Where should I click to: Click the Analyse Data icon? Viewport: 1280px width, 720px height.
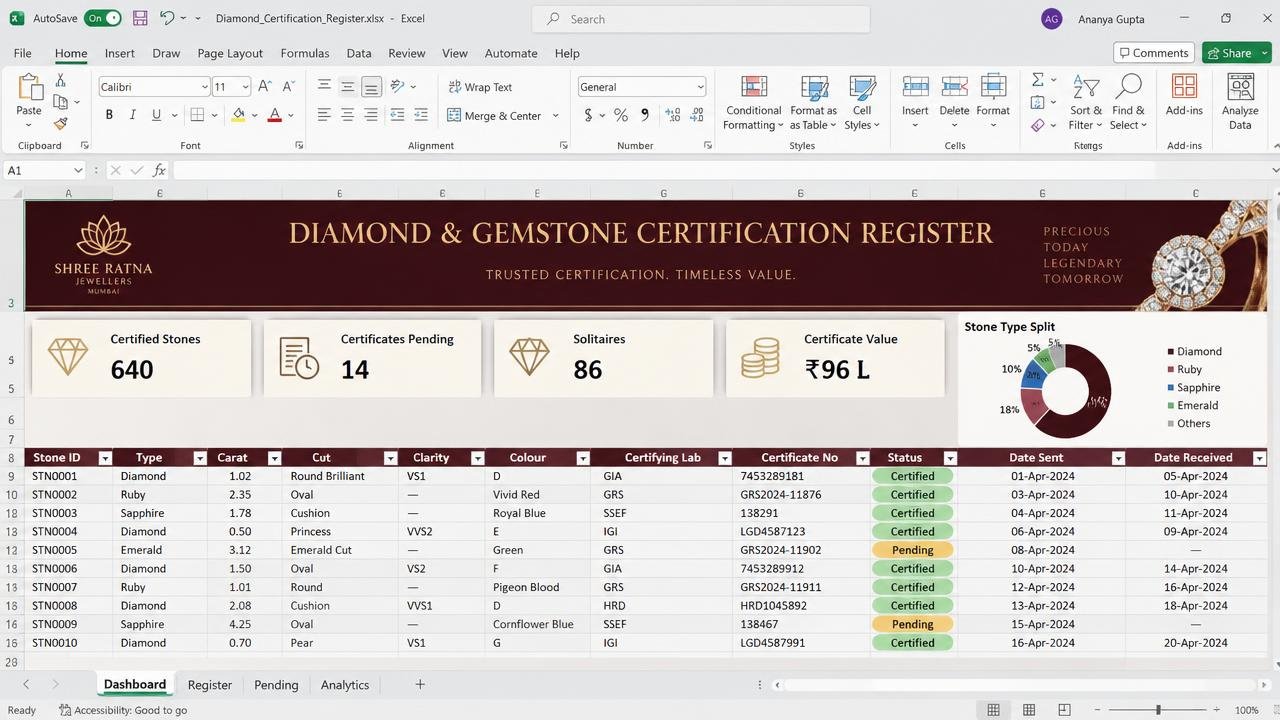click(1240, 102)
